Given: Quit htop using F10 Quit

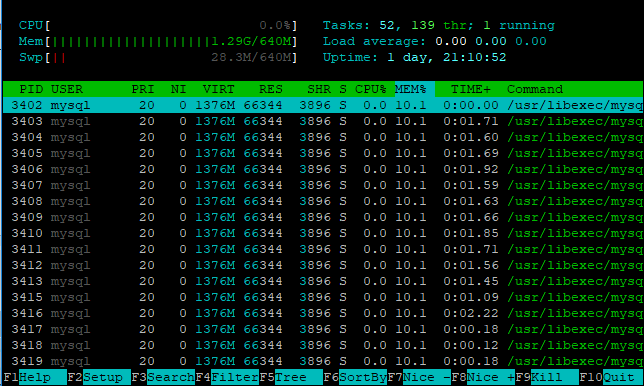Looking at the screenshot, I should coord(611,377).
